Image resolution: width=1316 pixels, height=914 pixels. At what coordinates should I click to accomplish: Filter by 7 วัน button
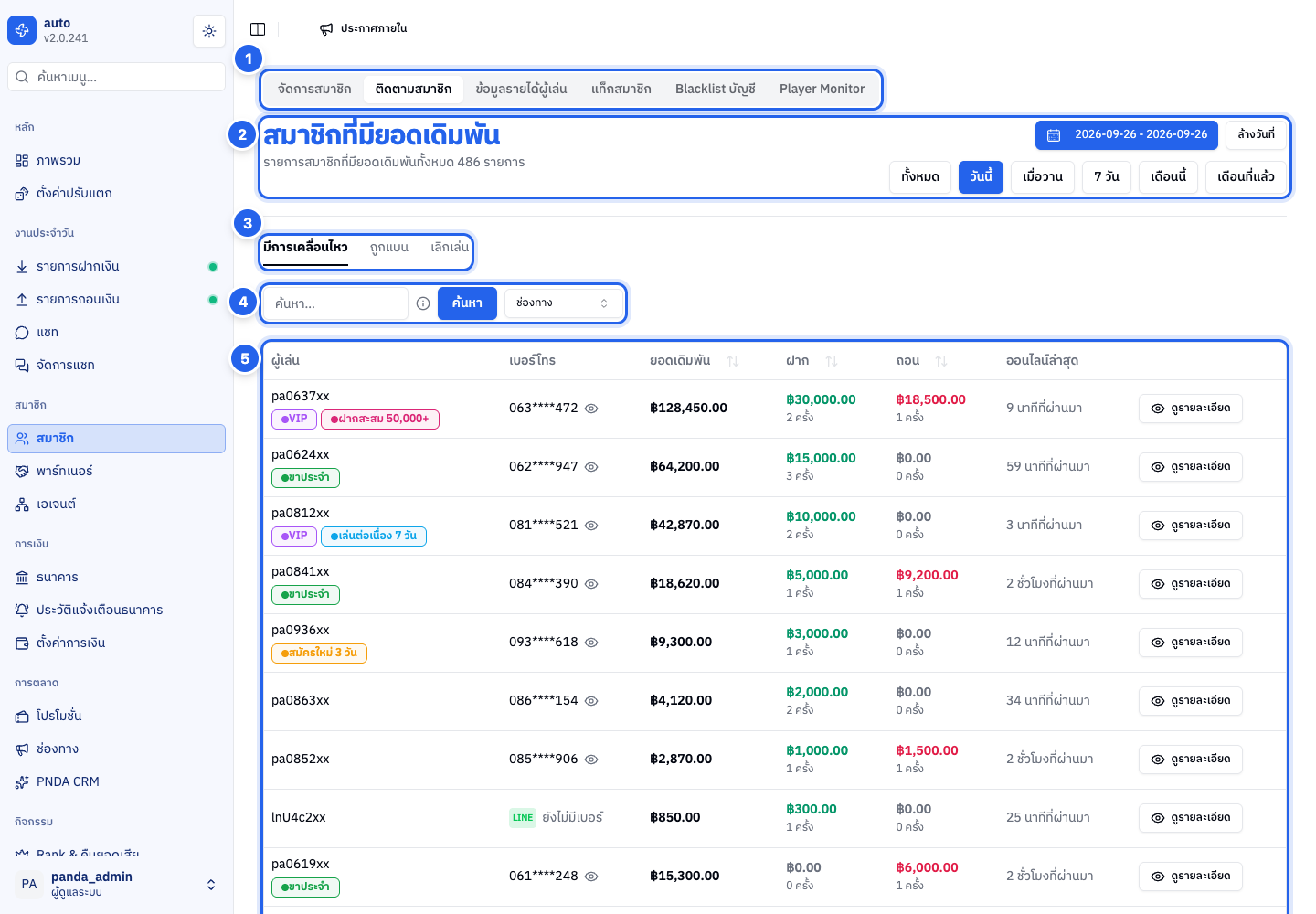[x=1107, y=177]
